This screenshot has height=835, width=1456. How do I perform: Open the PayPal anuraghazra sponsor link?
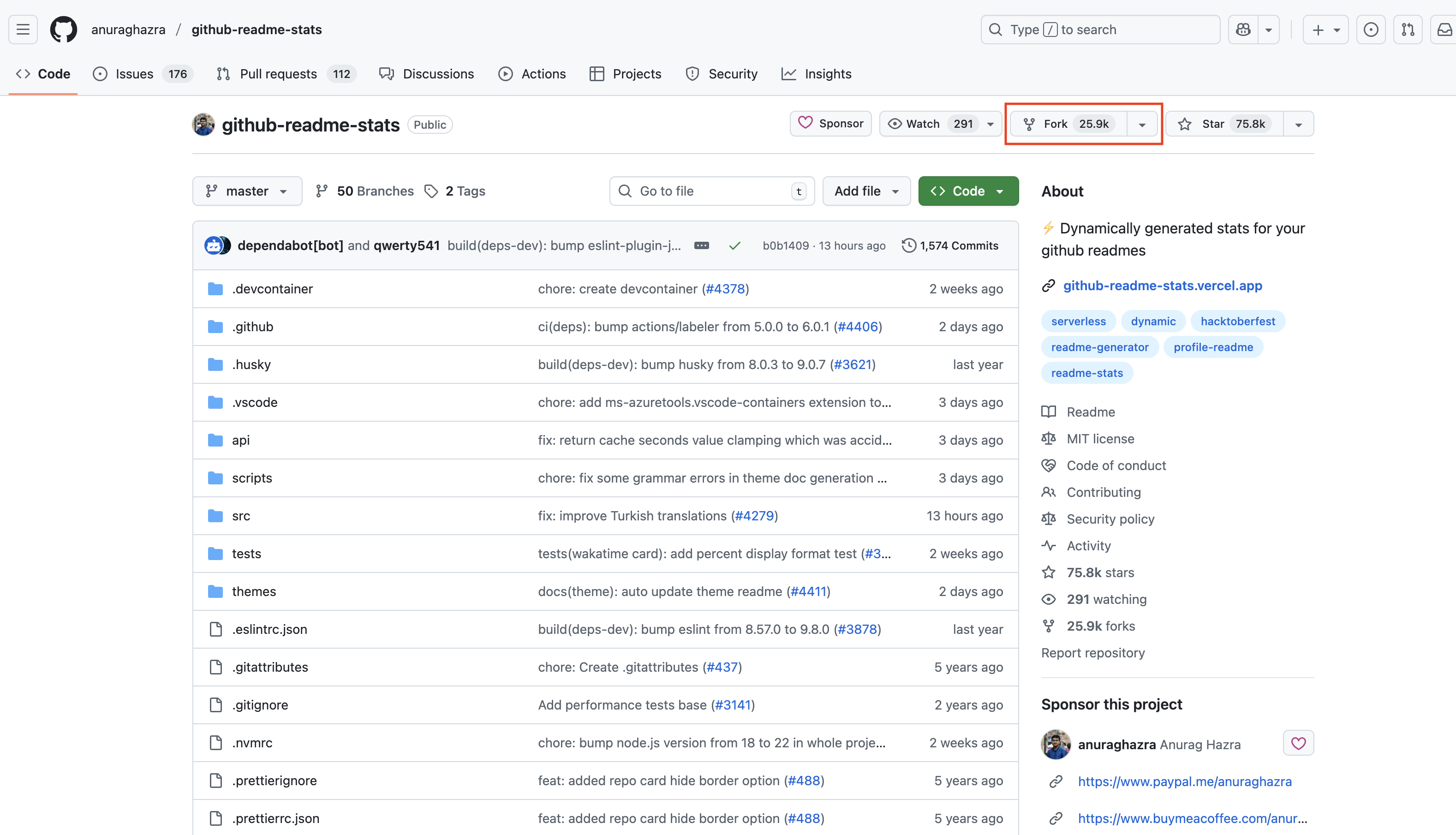coord(1184,781)
